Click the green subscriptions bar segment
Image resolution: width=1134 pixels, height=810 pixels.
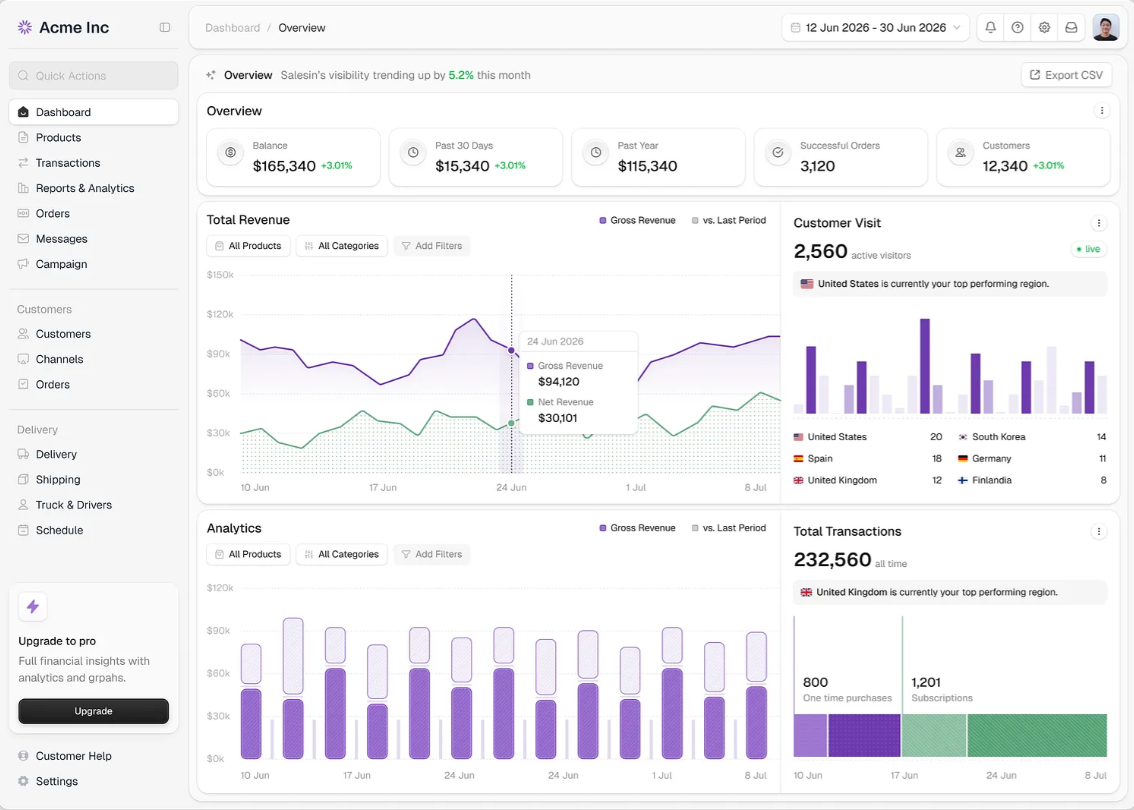click(1037, 736)
